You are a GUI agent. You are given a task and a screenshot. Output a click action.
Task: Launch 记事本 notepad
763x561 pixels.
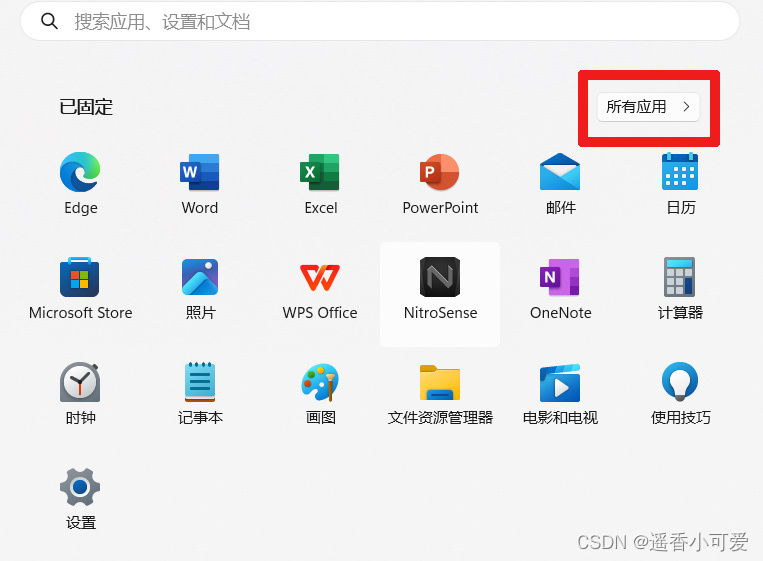[200, 382]
